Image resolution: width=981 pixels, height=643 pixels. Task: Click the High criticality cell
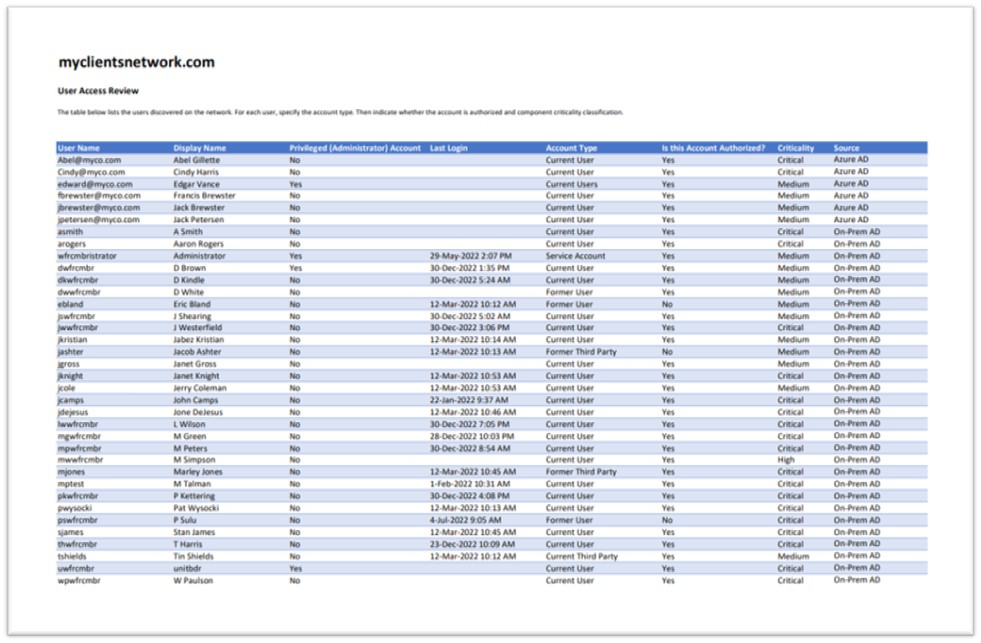click(x=786, y=460)
